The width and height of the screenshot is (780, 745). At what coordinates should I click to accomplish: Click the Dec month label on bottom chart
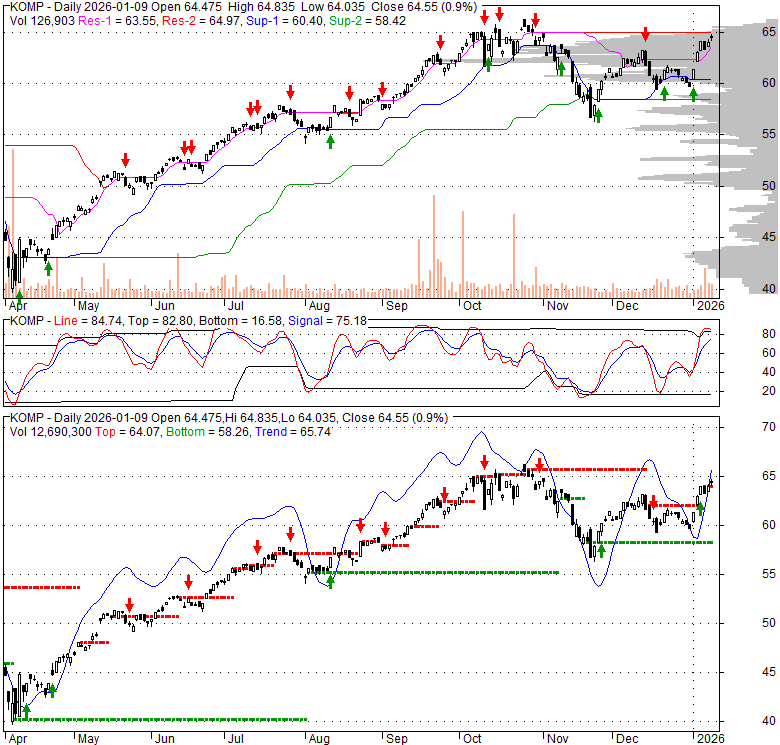click(x=627, y=739)
